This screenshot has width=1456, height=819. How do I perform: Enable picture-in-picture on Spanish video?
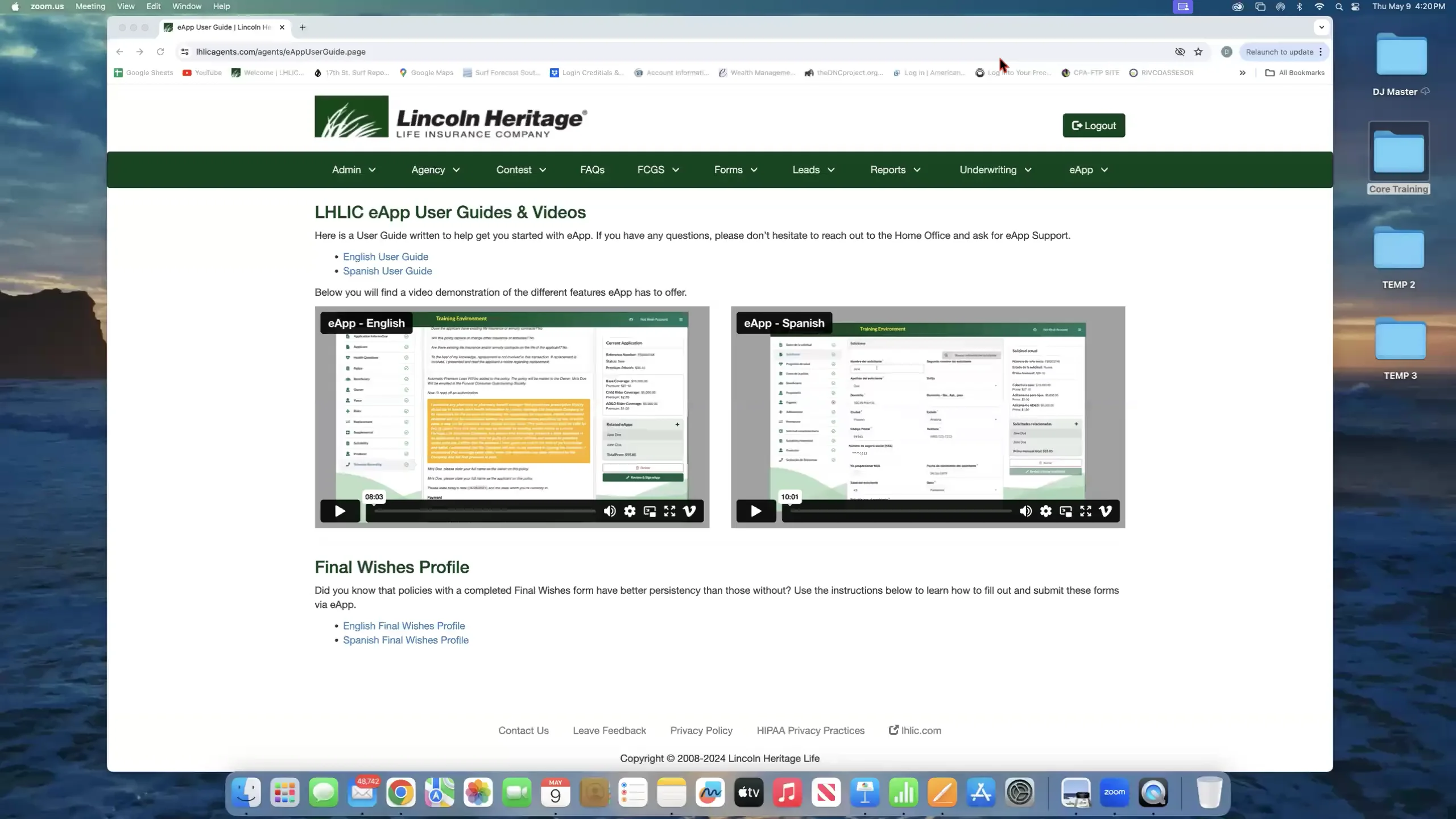point(1066,511)
